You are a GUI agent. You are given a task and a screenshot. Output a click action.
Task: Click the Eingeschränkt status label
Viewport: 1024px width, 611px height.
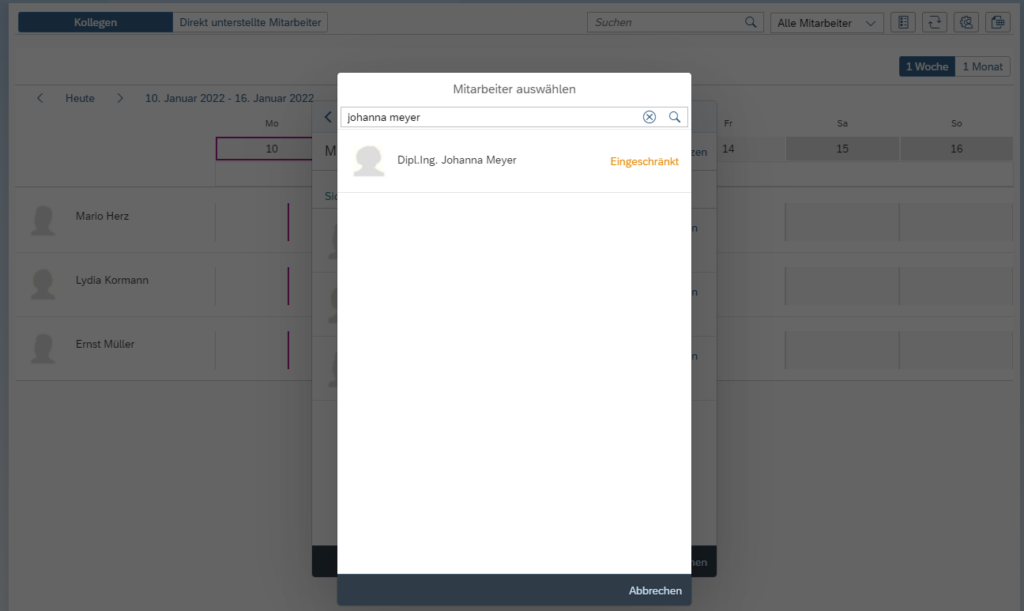pos(644,161)
